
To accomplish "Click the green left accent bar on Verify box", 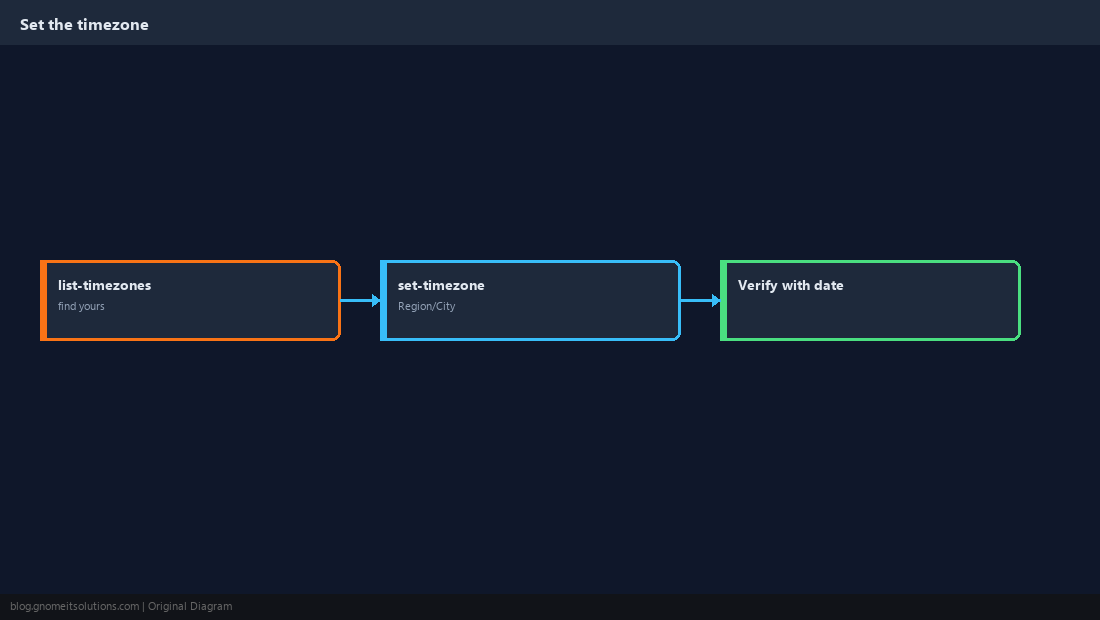I will [x=723, y=300].
